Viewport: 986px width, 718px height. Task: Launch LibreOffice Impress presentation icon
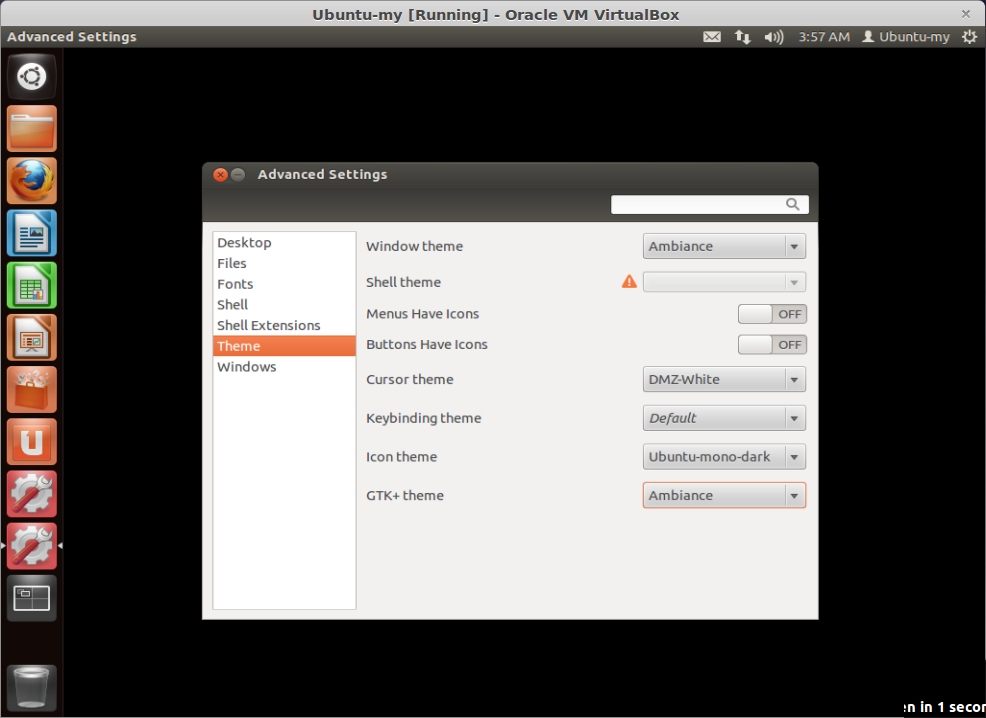click(31, 338)
